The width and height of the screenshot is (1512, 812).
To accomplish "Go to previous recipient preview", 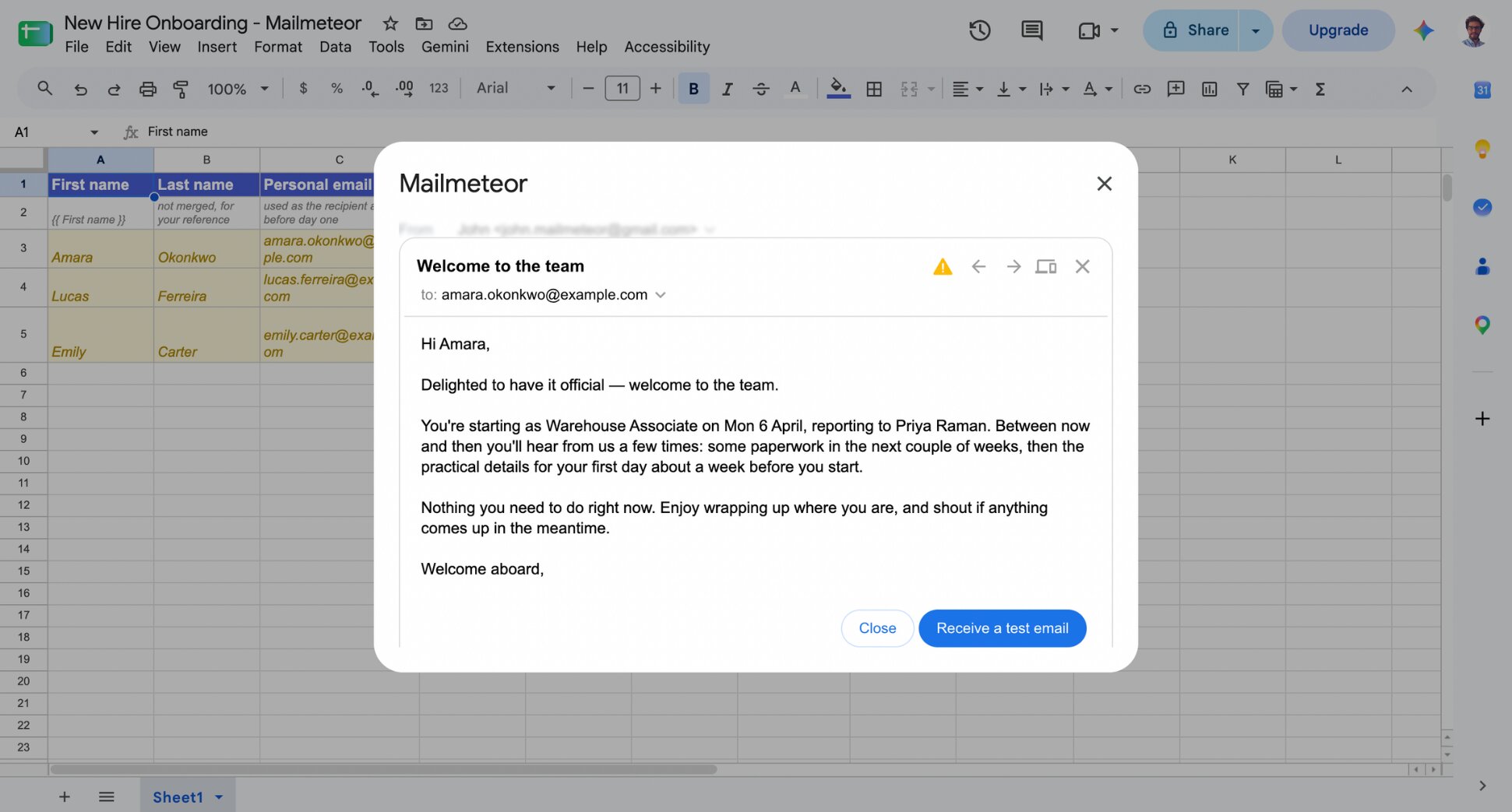I will (978, 266).
